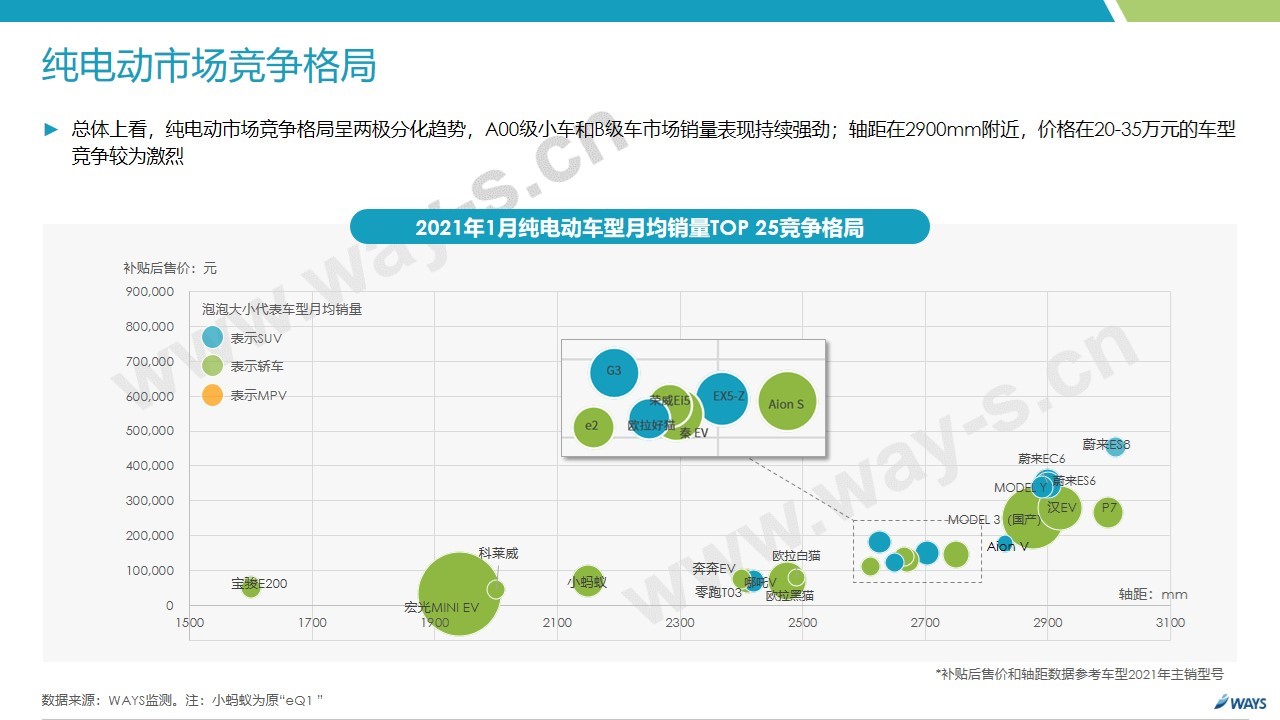Select the green 轿车 legend circle
This screenshot has width=1280, height=720.
pyautogui.click(x=212, y=367)
